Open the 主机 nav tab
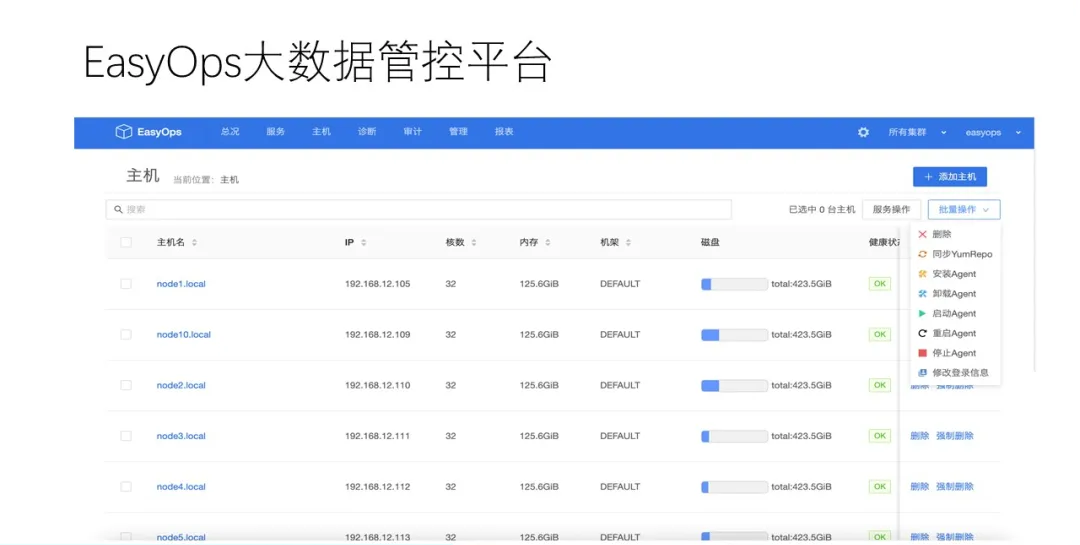Image resolution: width=1080 pixels, height=545 pixels. [321, 132]
